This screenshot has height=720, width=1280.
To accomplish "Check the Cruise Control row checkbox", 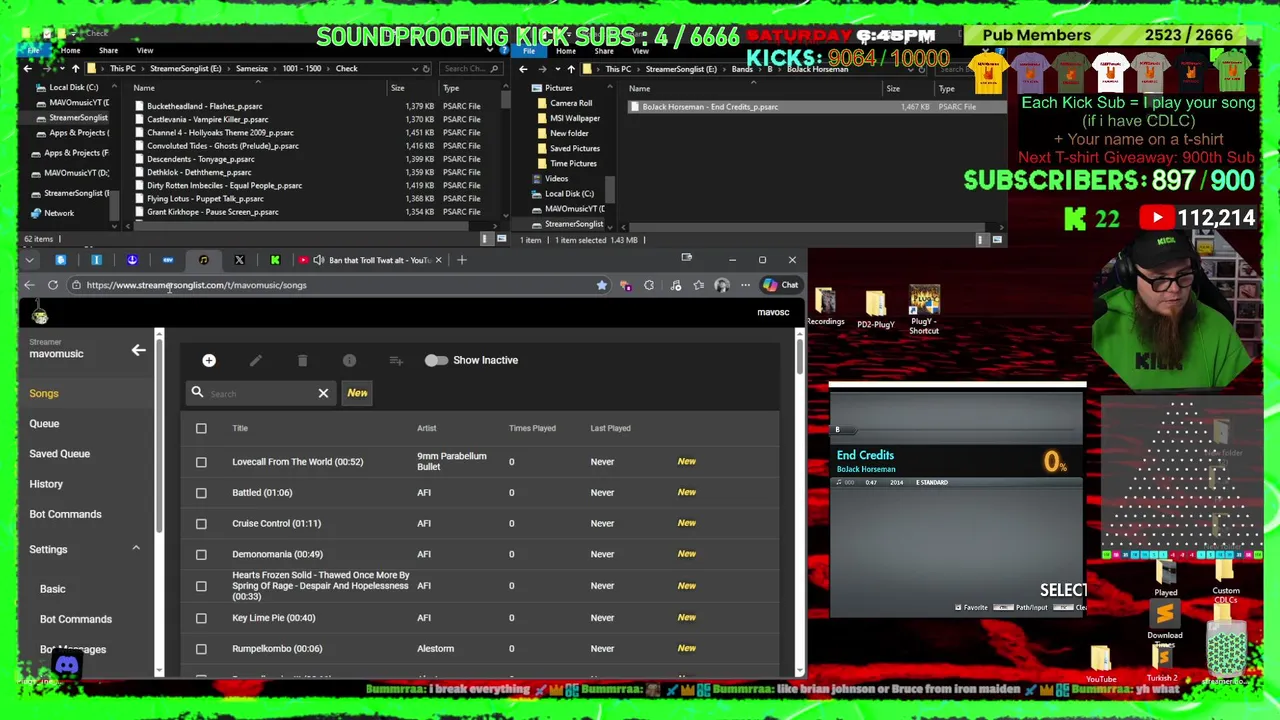I will pos(201,524).
